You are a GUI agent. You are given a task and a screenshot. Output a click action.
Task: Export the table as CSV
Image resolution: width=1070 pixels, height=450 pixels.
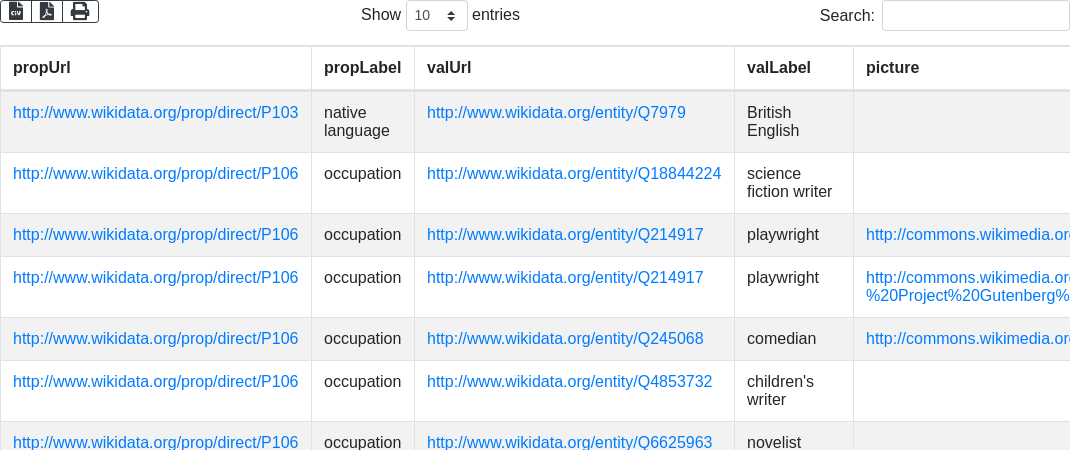click(x=15, y=11)
